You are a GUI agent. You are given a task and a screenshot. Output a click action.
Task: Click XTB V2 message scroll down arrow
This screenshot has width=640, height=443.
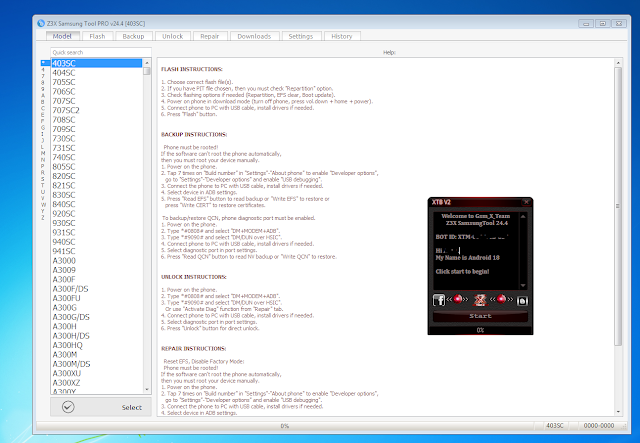pos(523,285)
